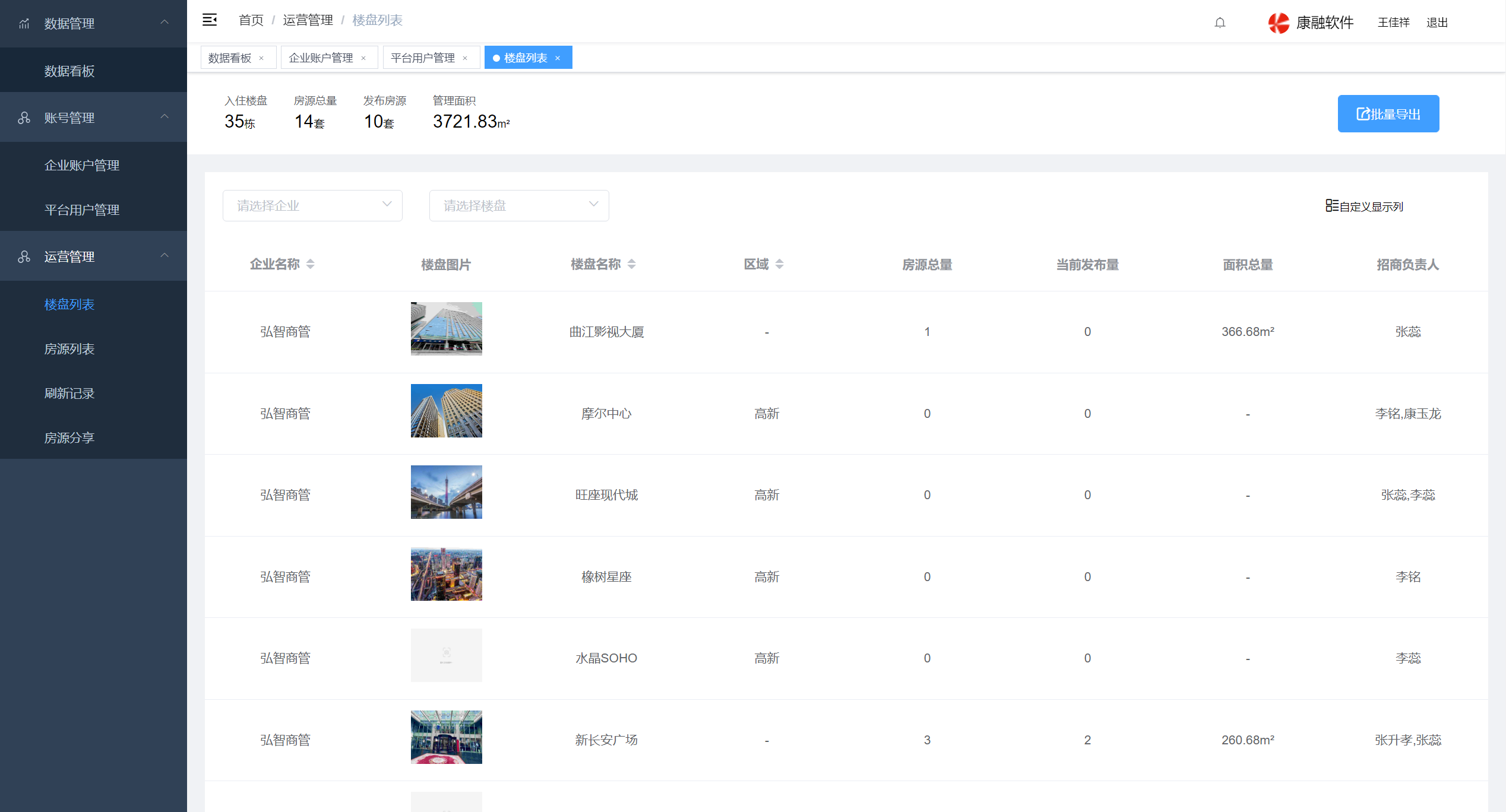Click the username 王佳祥
This screenshot has height=812, width=1506.
pyautogui.click(x=1393, y=23)
